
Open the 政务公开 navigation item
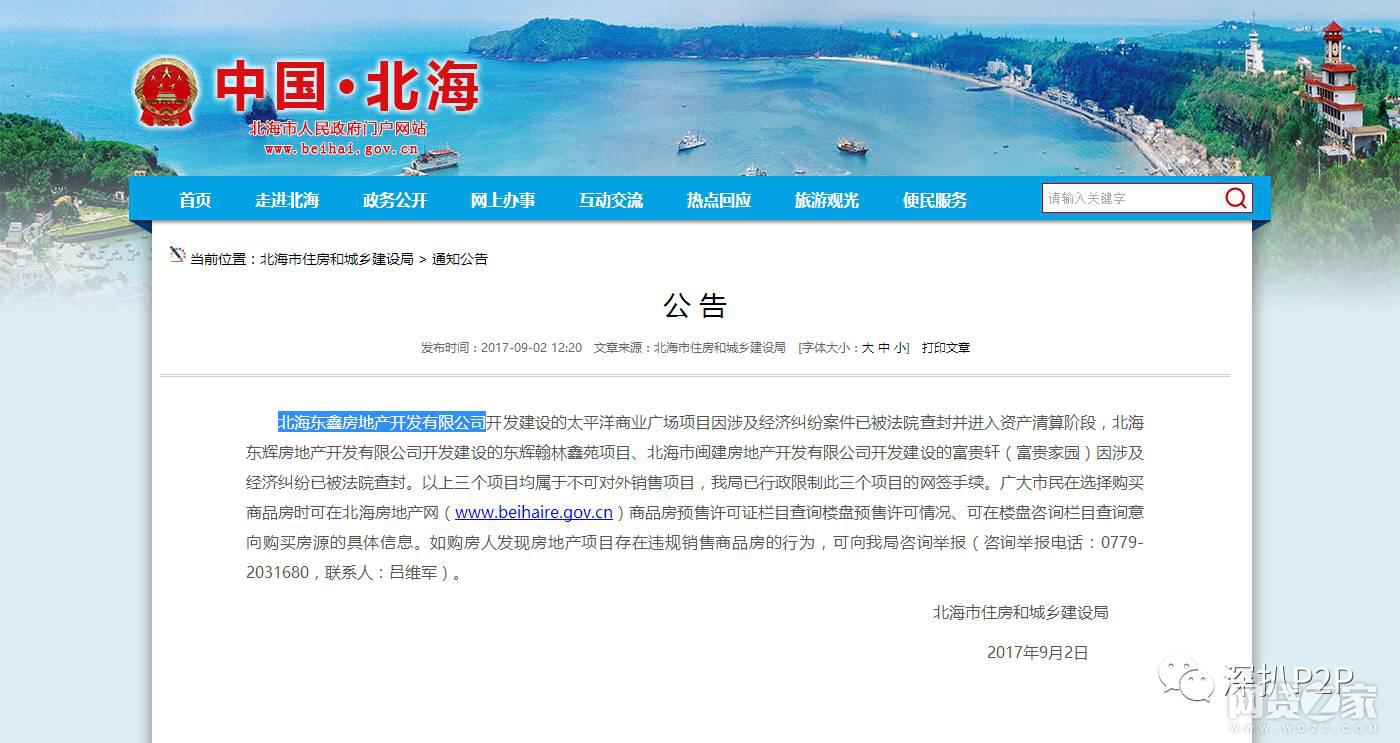[395, 199]
